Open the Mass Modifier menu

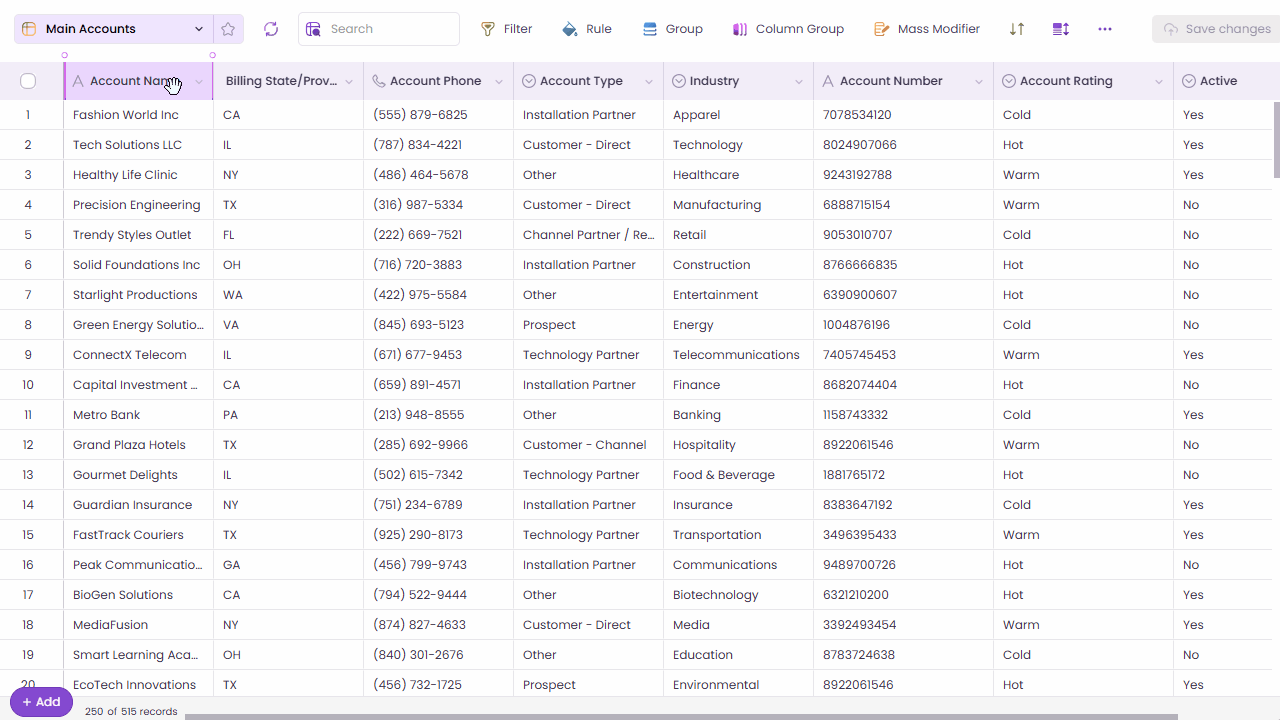click(x=926, y=29)
